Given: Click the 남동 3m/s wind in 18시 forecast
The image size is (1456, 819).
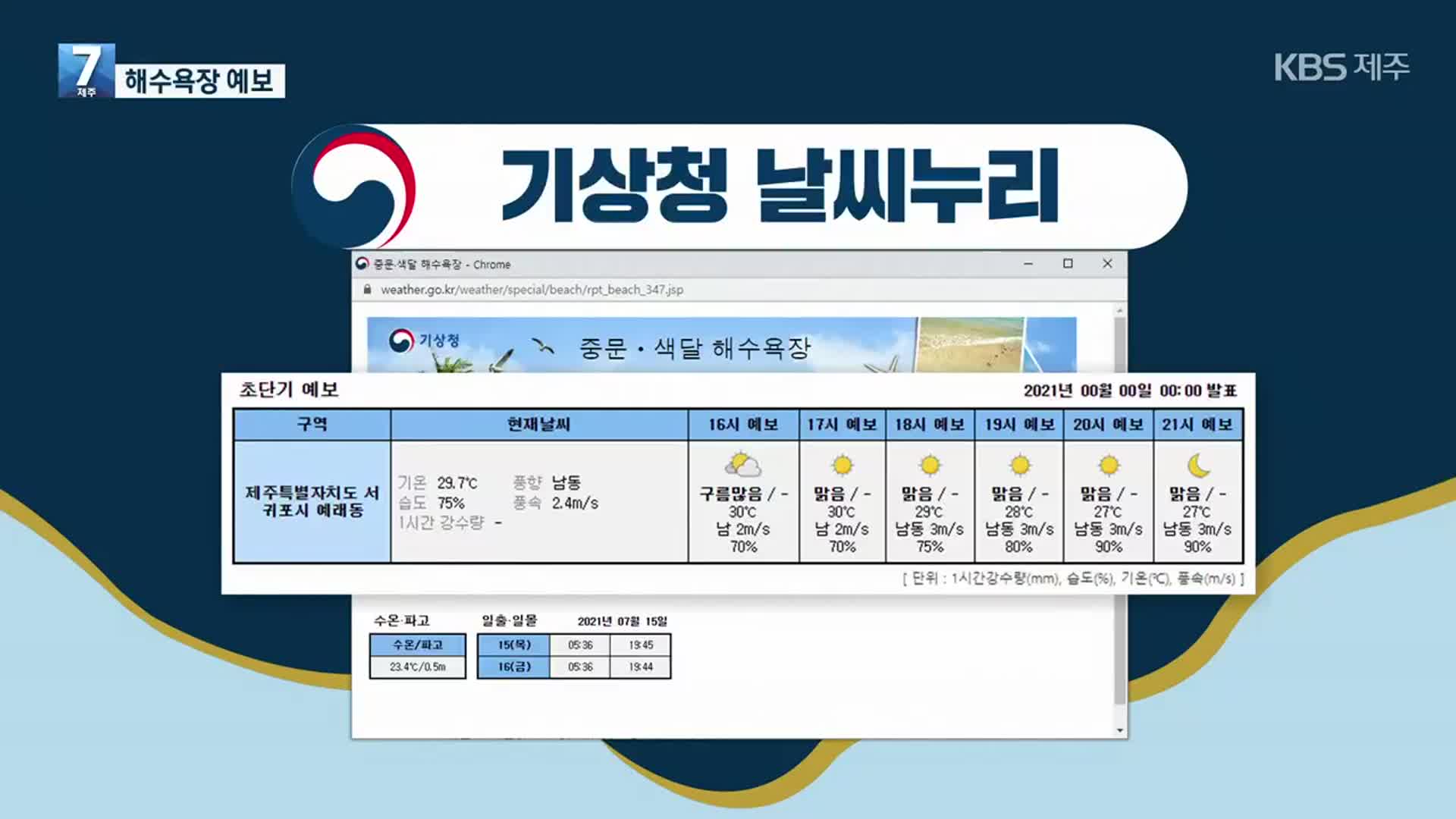Looking at the screenshot, I should 930,529.
